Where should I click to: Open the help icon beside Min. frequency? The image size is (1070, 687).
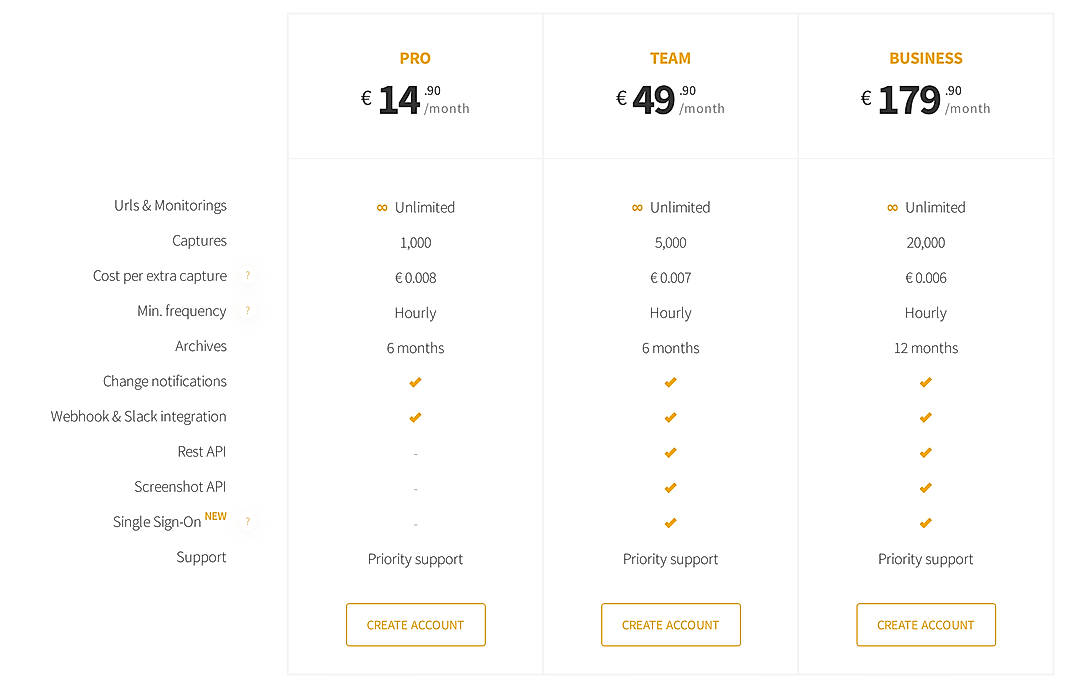tap(246, 311)
